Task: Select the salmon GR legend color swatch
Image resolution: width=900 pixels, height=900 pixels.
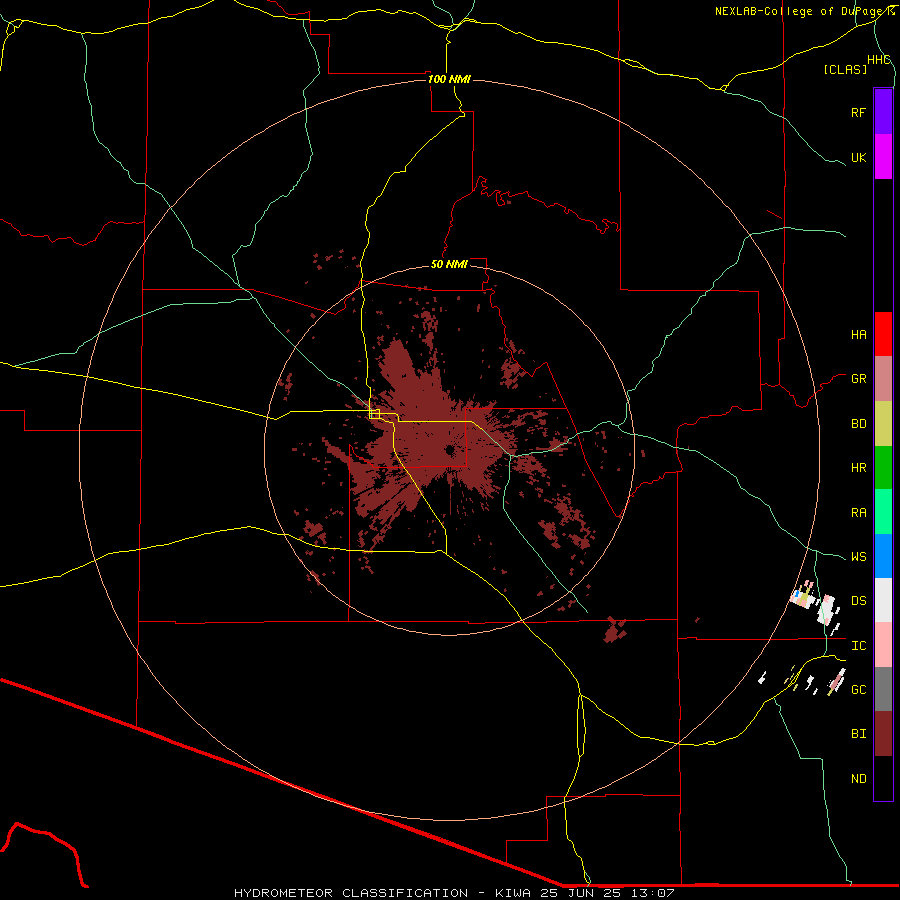Action: click(883, 379)
